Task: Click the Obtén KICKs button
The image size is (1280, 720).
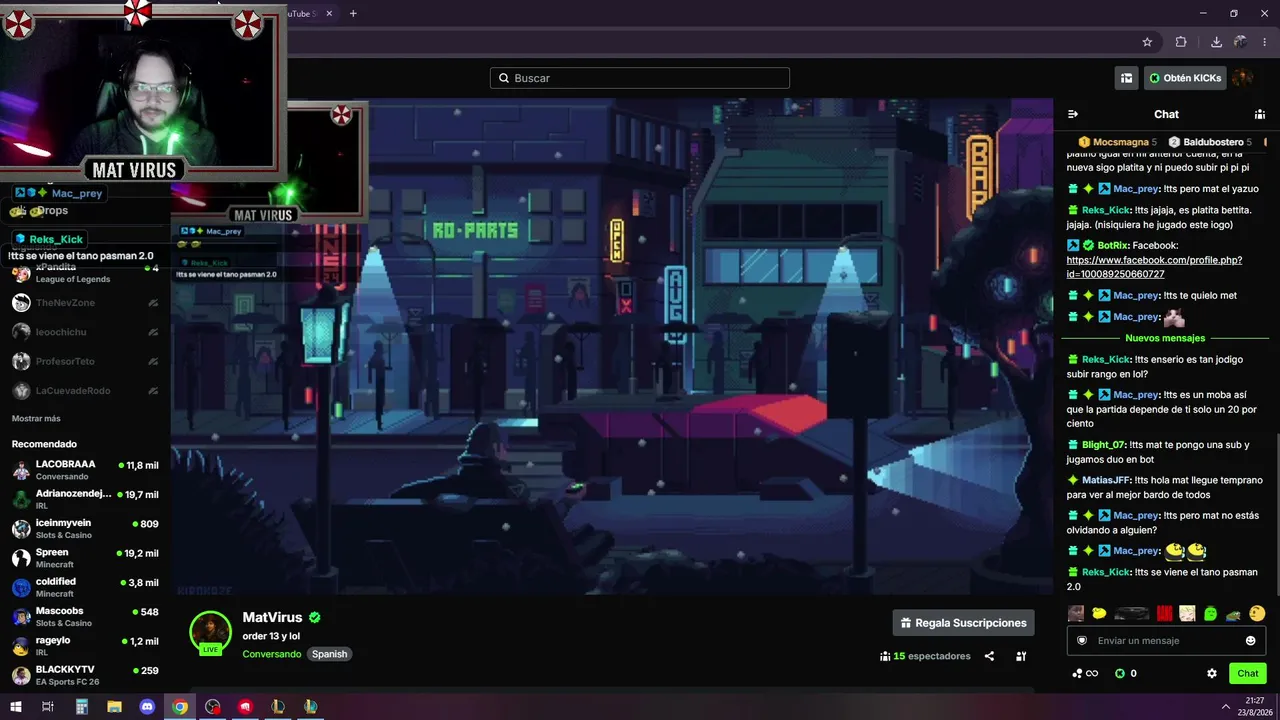Action: pos(1184,78)
